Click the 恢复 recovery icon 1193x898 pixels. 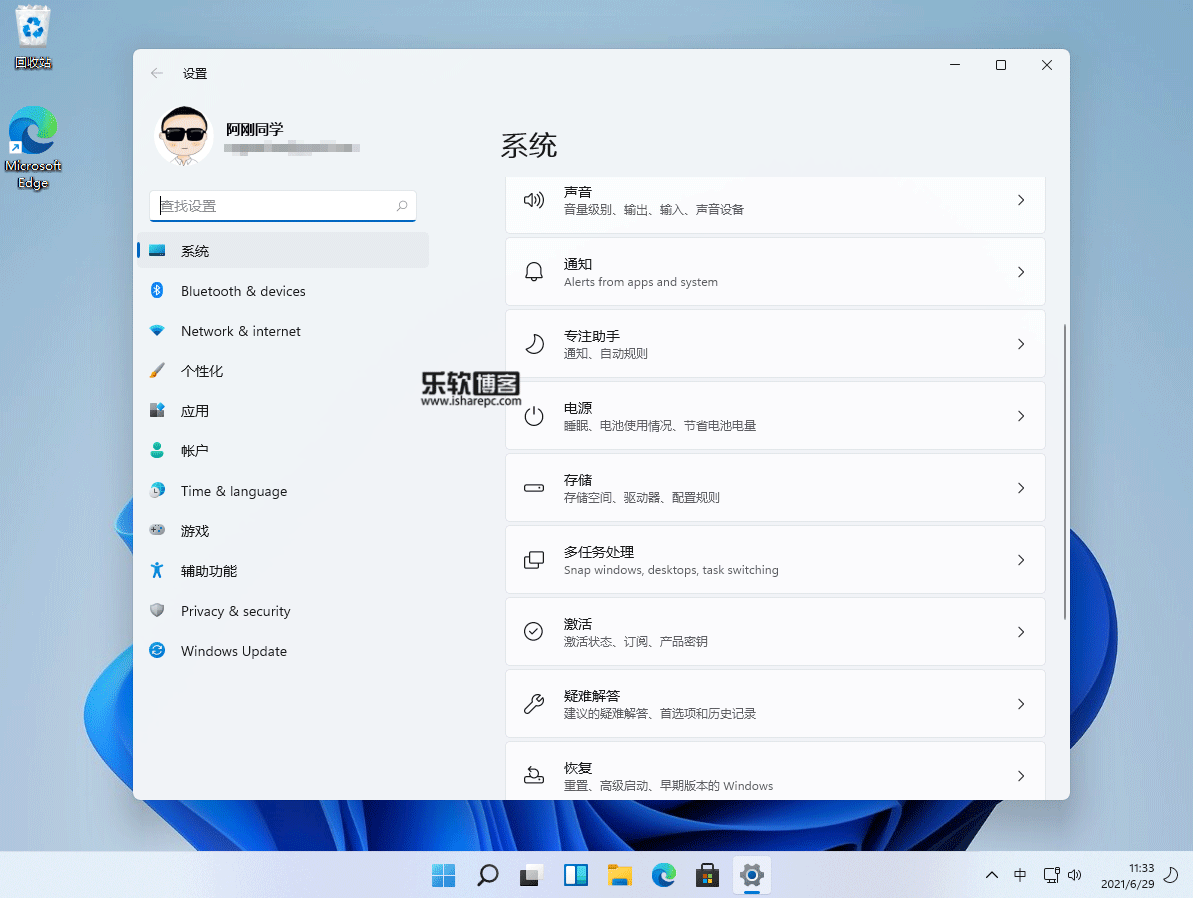(533, 774)
